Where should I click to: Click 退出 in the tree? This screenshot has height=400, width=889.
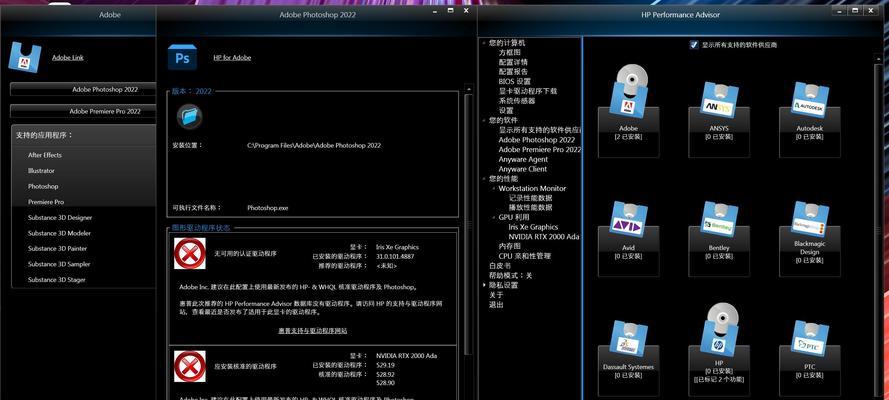point(496,305)
